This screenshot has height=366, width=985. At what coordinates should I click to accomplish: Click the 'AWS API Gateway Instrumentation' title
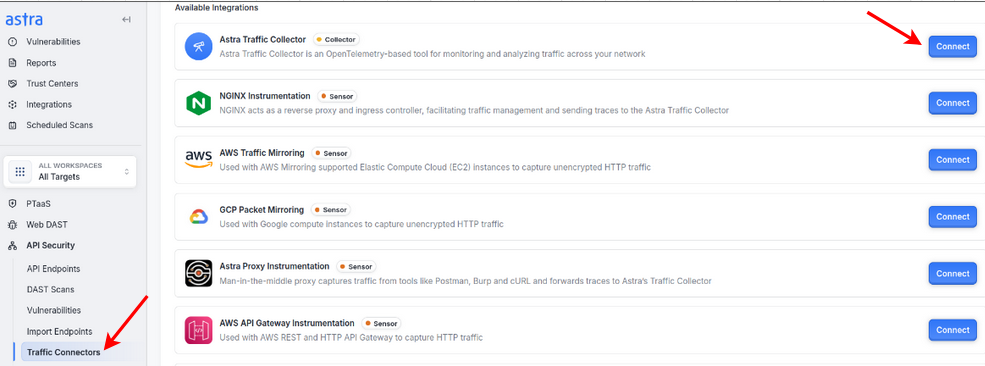[x=287, y=323]
